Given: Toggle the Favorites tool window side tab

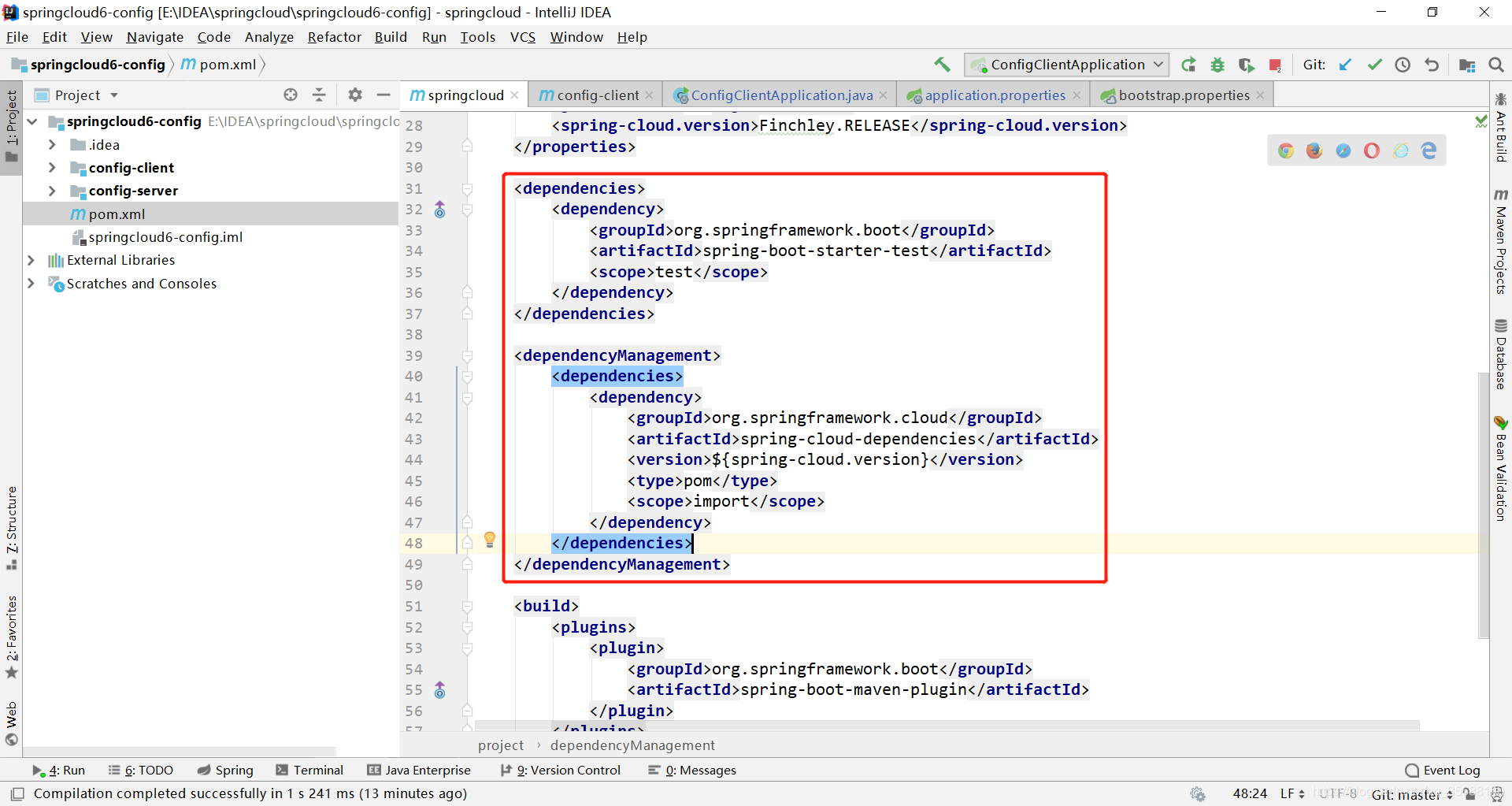Looking at the screenshot, I should click(x=11, y=637).
